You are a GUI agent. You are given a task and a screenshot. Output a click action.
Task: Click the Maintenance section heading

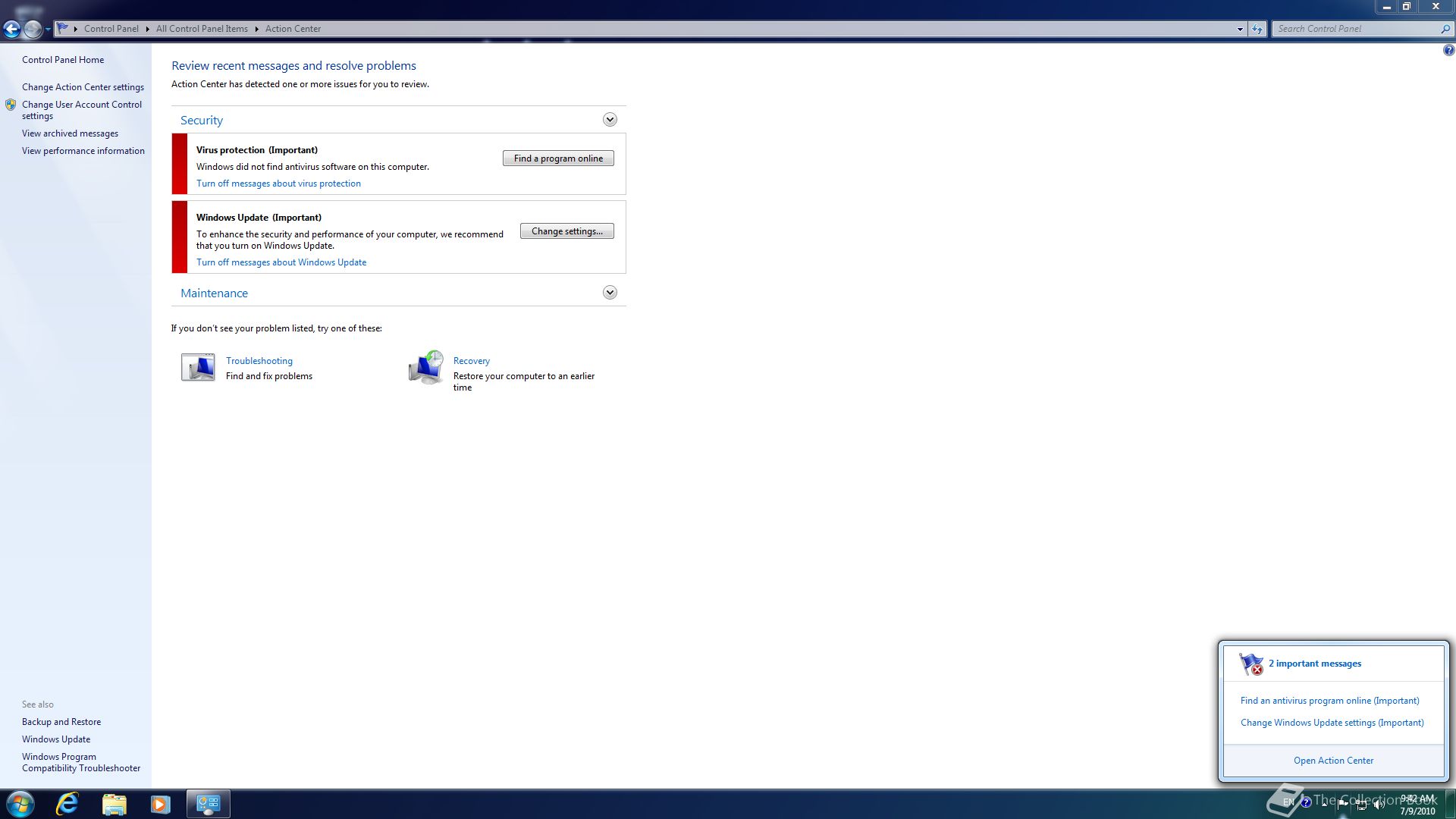click(x=214, y=293)
